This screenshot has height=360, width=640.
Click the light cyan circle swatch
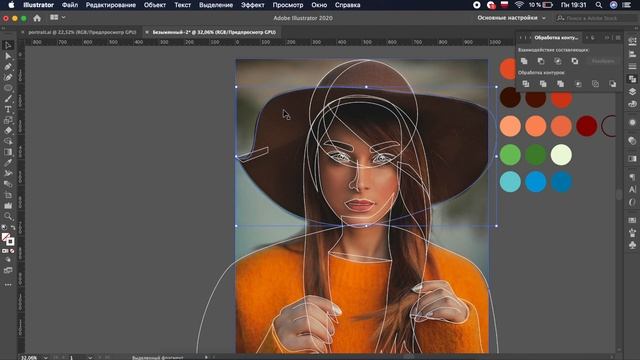pyautogui.click(x=510, y=181)
